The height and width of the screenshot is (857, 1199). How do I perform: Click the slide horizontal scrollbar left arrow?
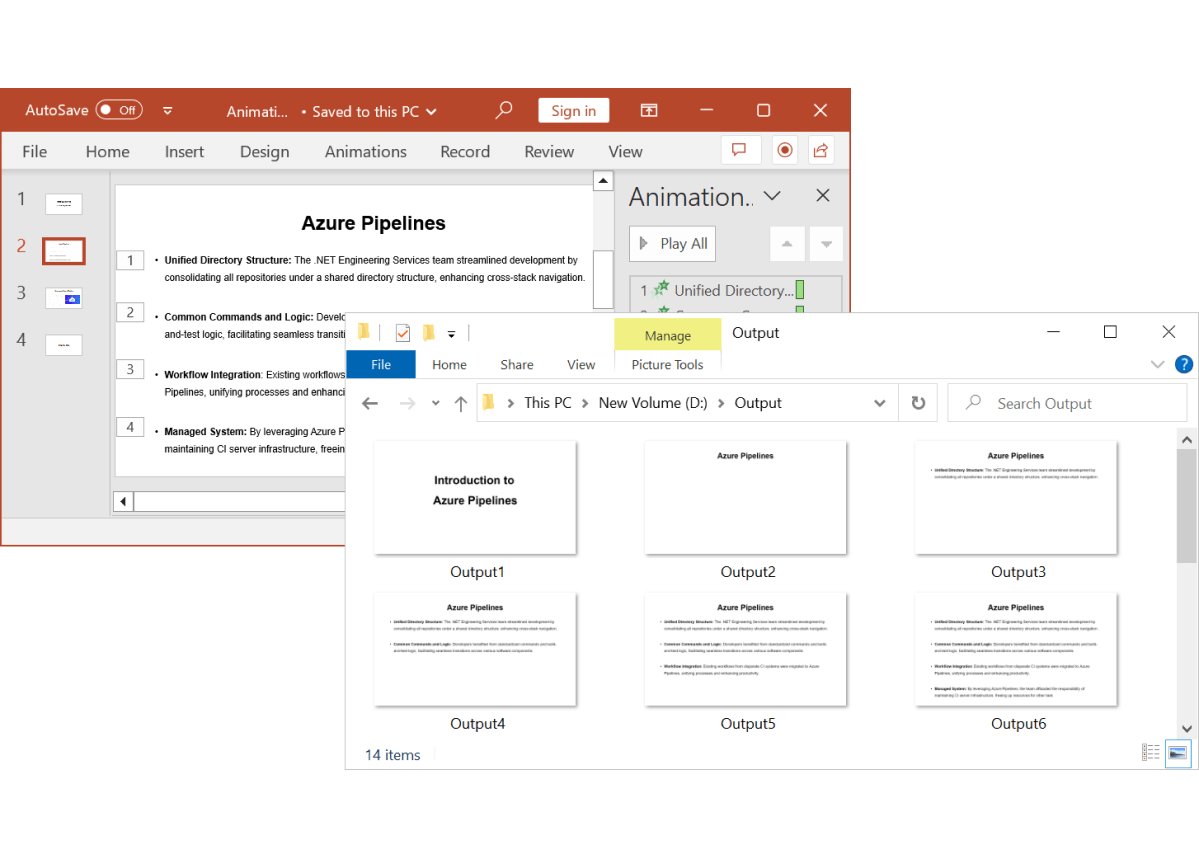123,502
